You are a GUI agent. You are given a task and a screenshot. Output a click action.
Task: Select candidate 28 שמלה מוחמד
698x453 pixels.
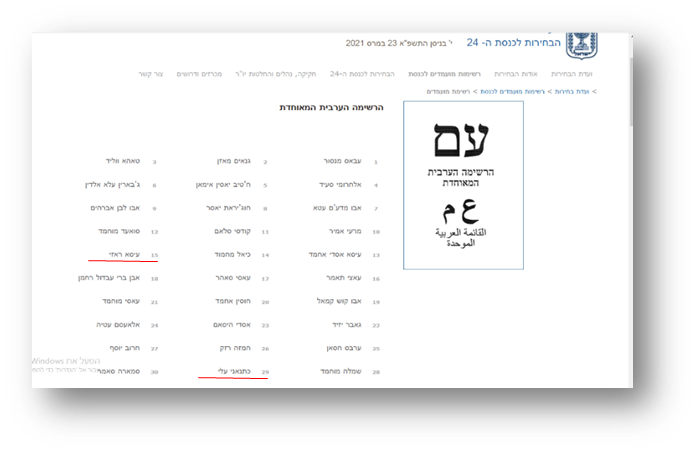tap(341, 372)
